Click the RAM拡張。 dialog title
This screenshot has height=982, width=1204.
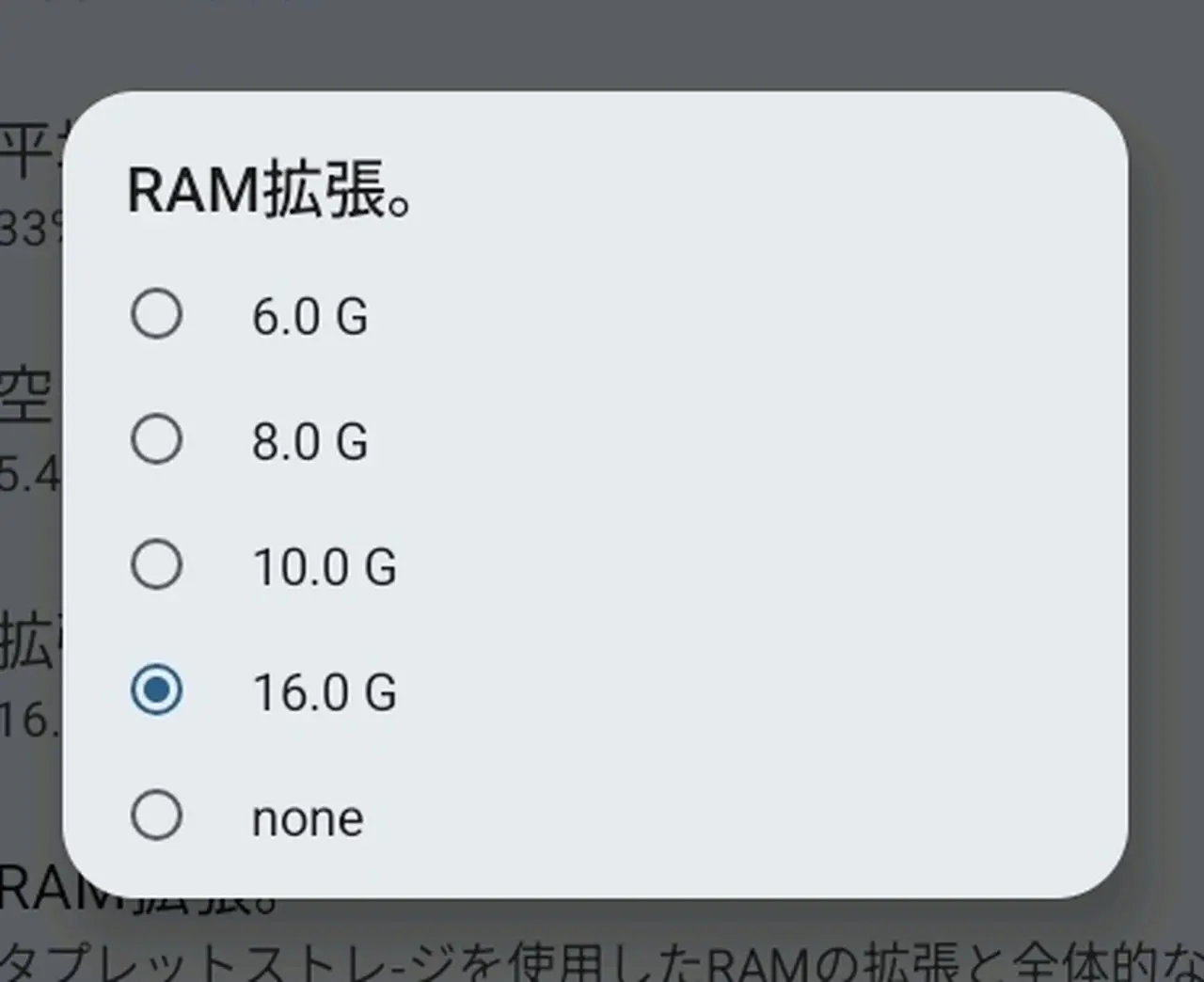(269, 191)
